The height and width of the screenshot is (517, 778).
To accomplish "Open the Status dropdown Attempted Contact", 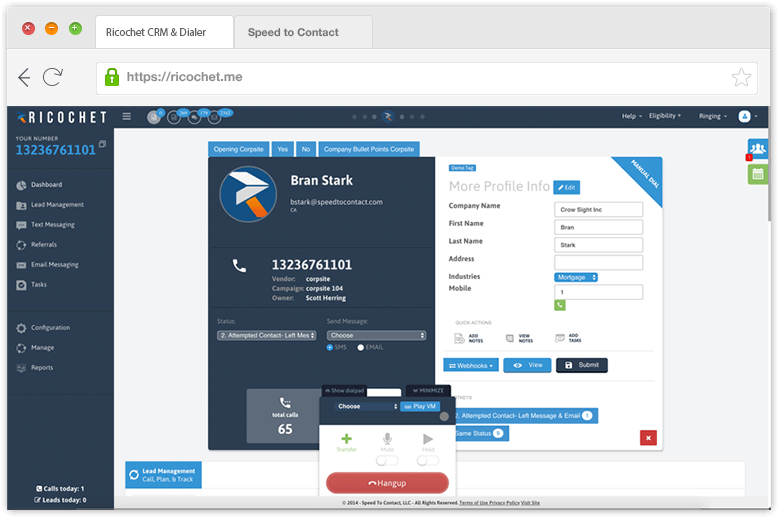I will 266,335.
